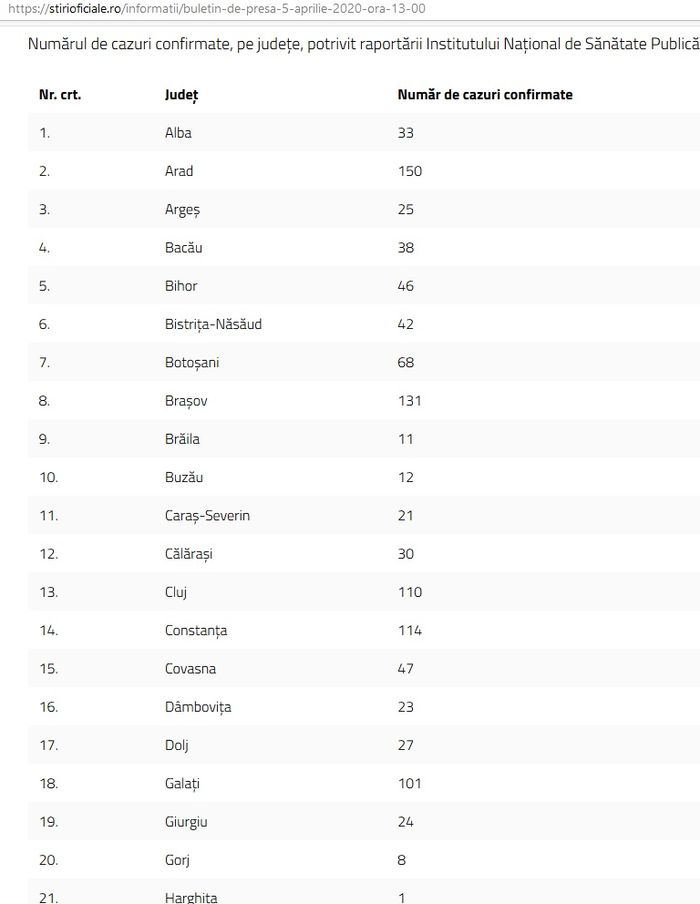Screen dimensions: 700x904
Task: Select the Alba county row name
Action: click(x=178, y=133)
